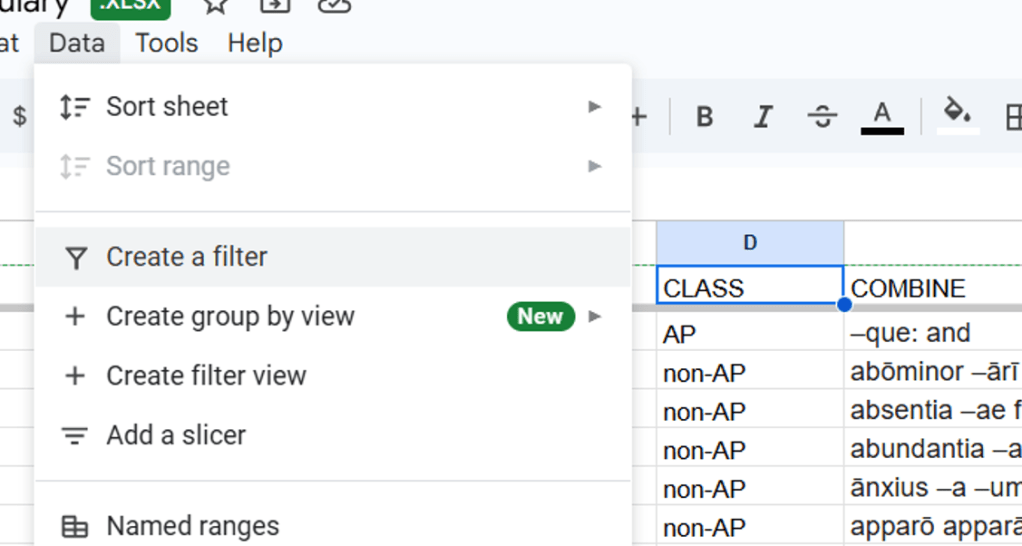
Task: Increase font size with plus button
Action: [639, 117]
